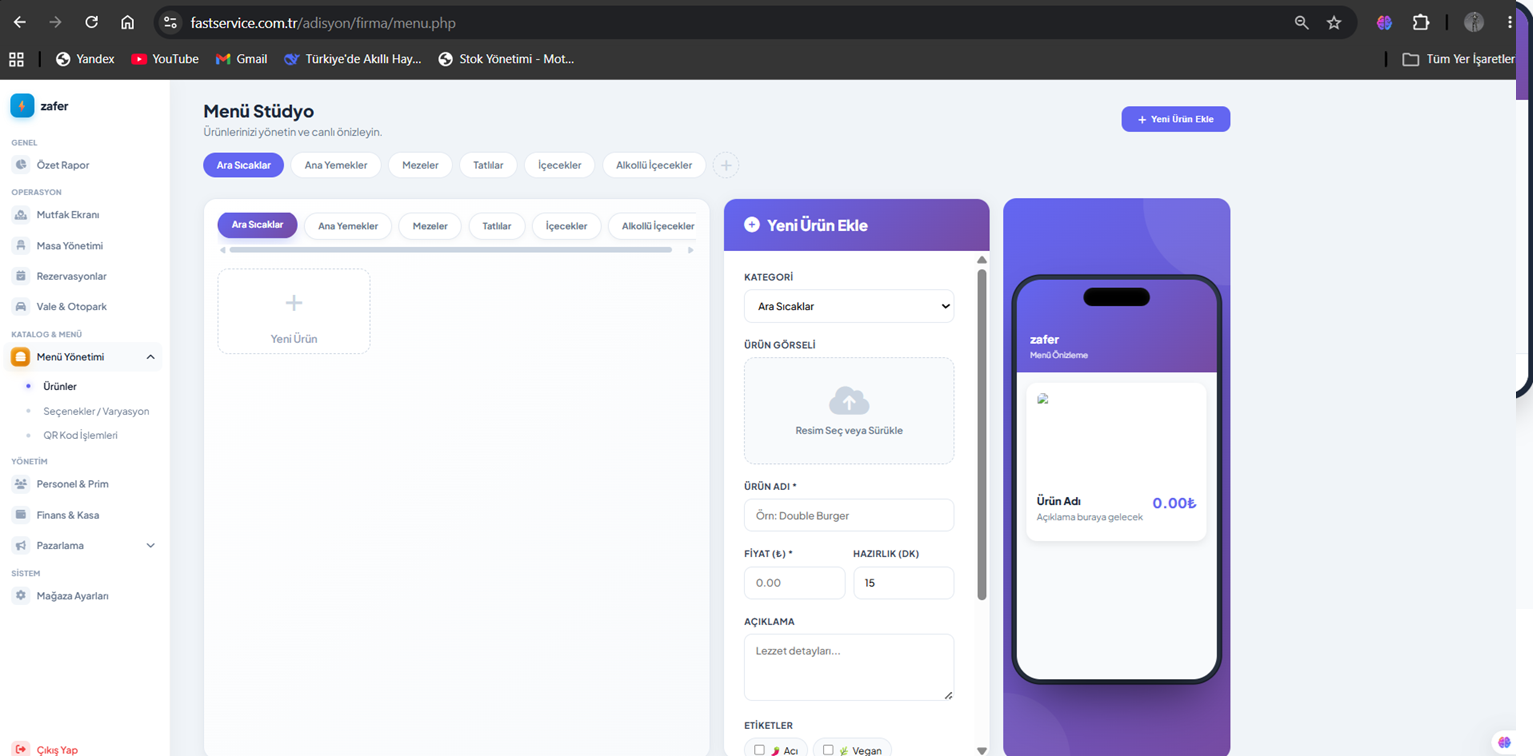Select the Rezervasyonlar calendar icon
1533x756 pixels.
20,276
